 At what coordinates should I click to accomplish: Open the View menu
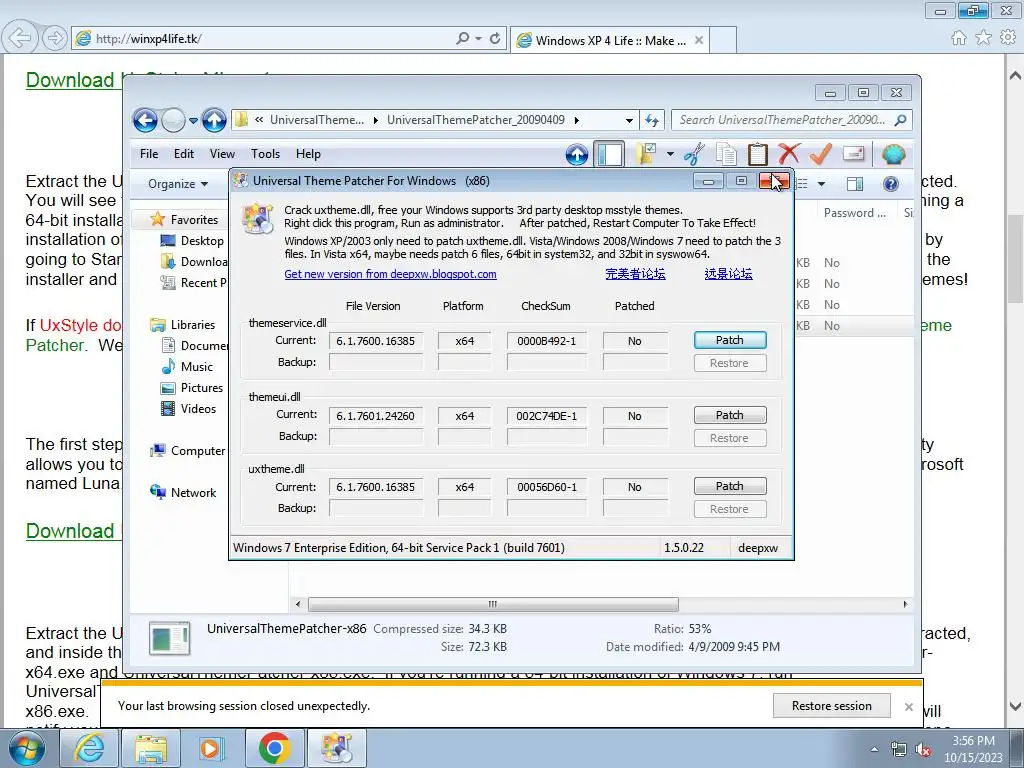point(222,154)
